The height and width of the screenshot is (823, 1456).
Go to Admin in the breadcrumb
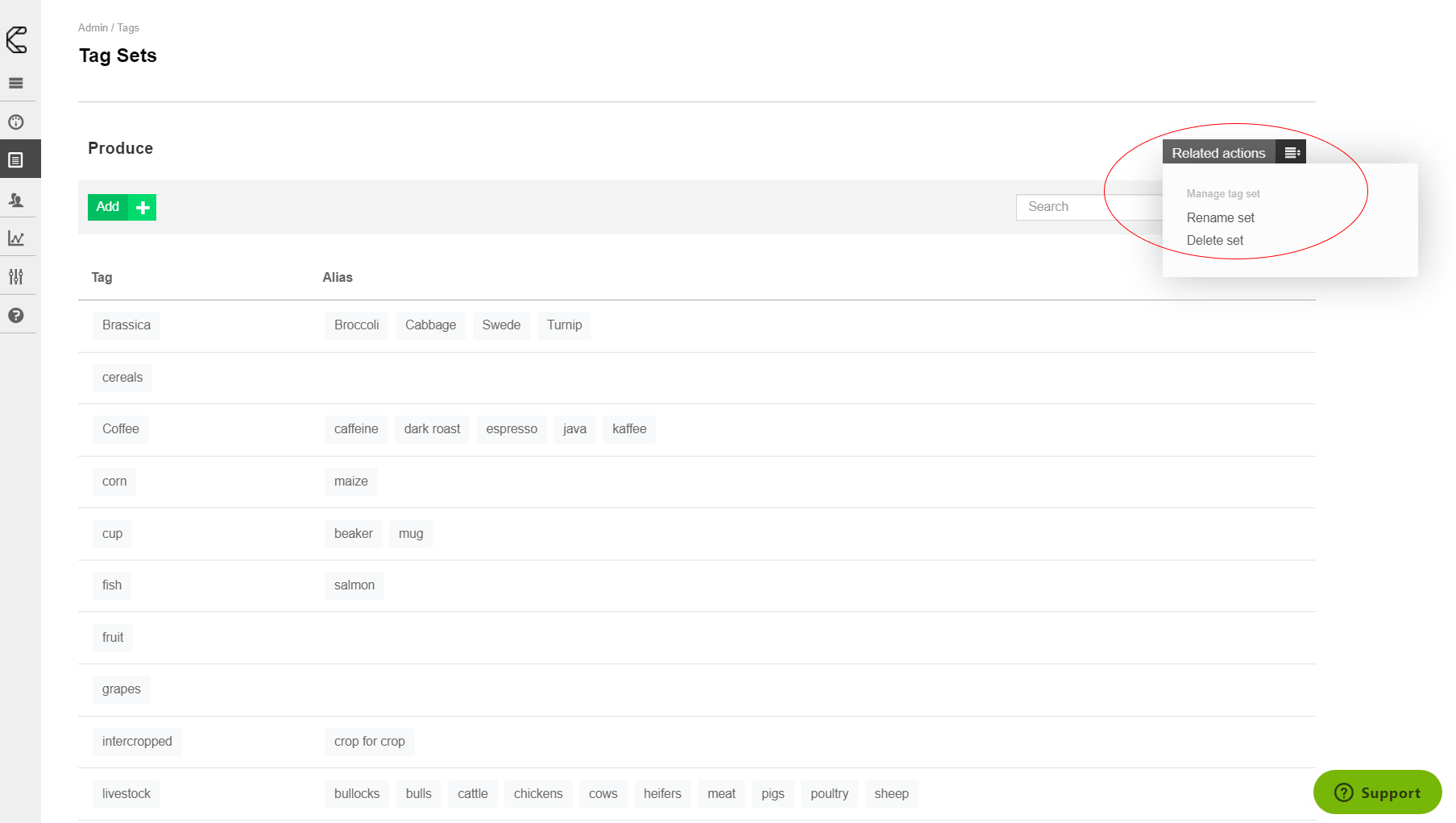coord(93,27)
